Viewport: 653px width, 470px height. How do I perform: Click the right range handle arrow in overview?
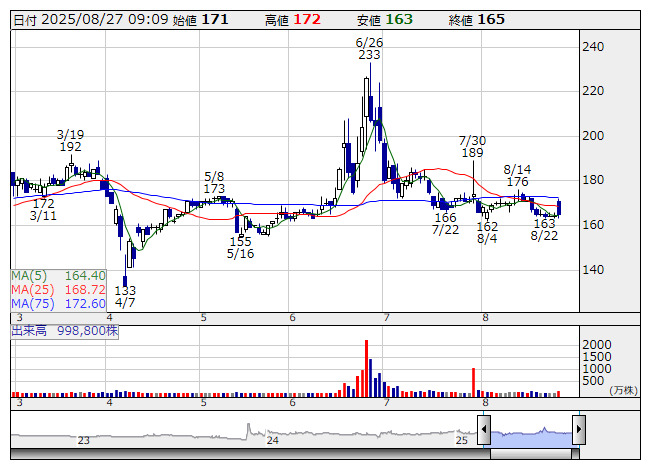578,431
